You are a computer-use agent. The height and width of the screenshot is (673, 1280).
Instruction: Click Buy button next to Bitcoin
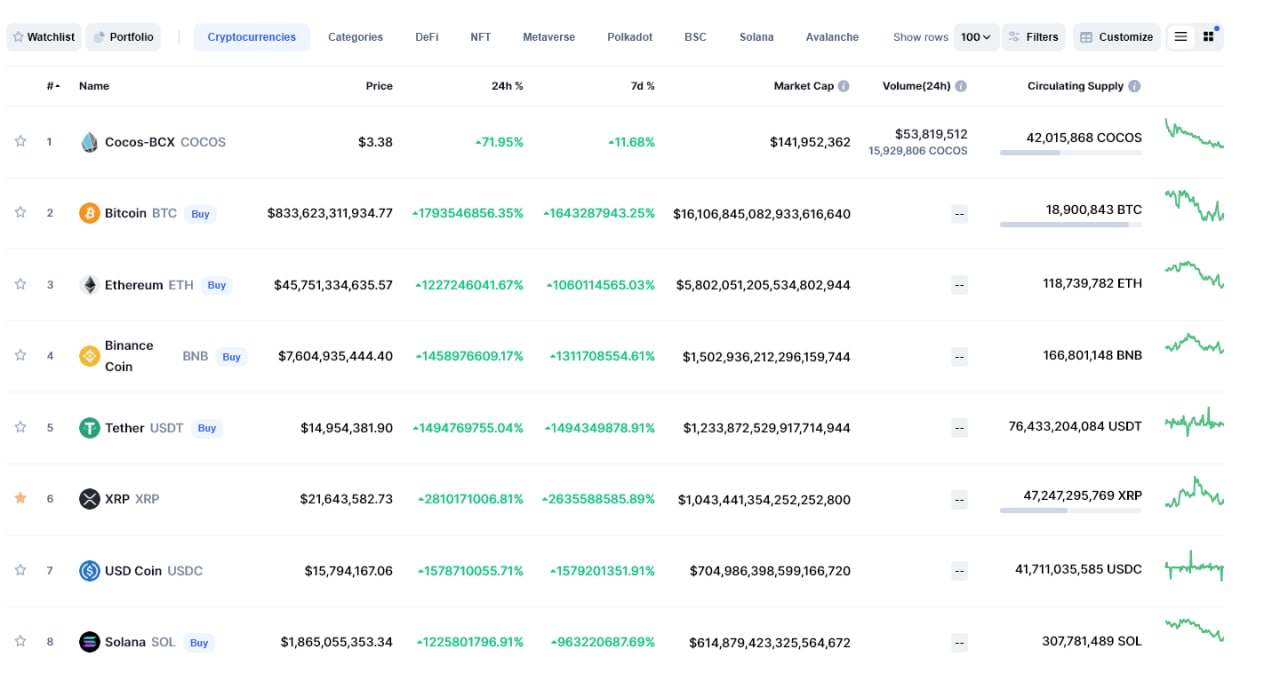tap(200, 214)
